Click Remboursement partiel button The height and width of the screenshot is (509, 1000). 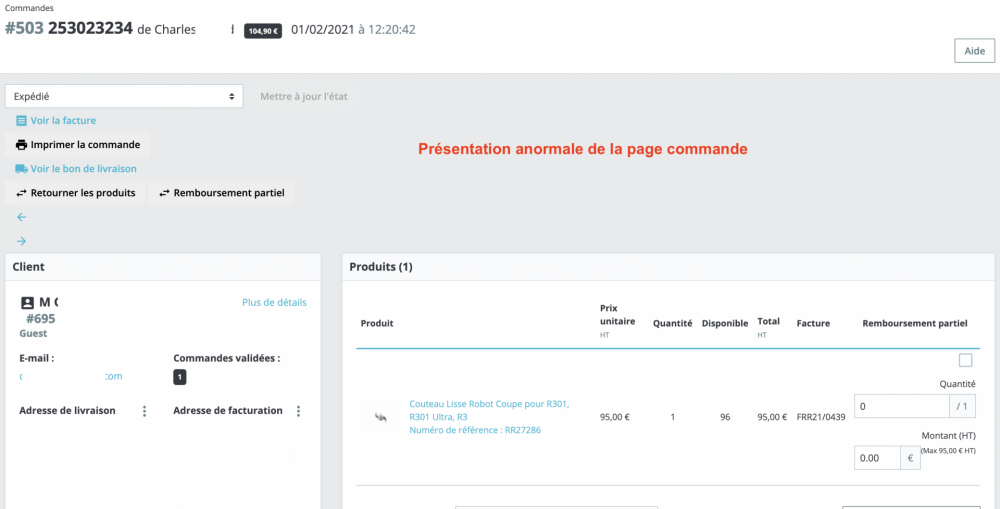pyautogui.click(x=221, y=193)
